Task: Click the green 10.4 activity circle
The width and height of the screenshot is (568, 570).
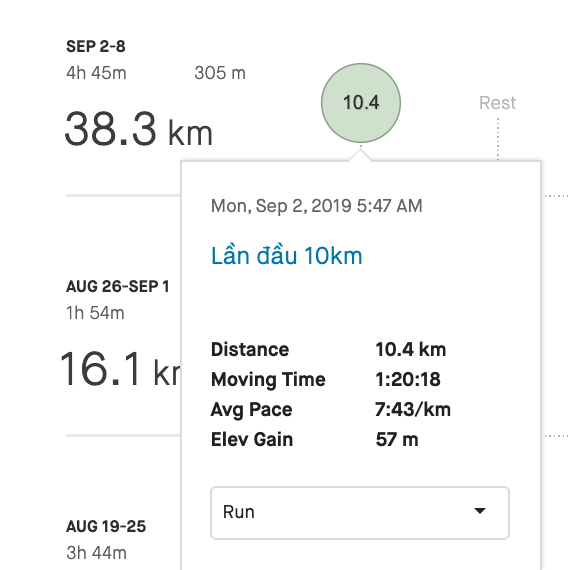Action: [x=361, y=103]
